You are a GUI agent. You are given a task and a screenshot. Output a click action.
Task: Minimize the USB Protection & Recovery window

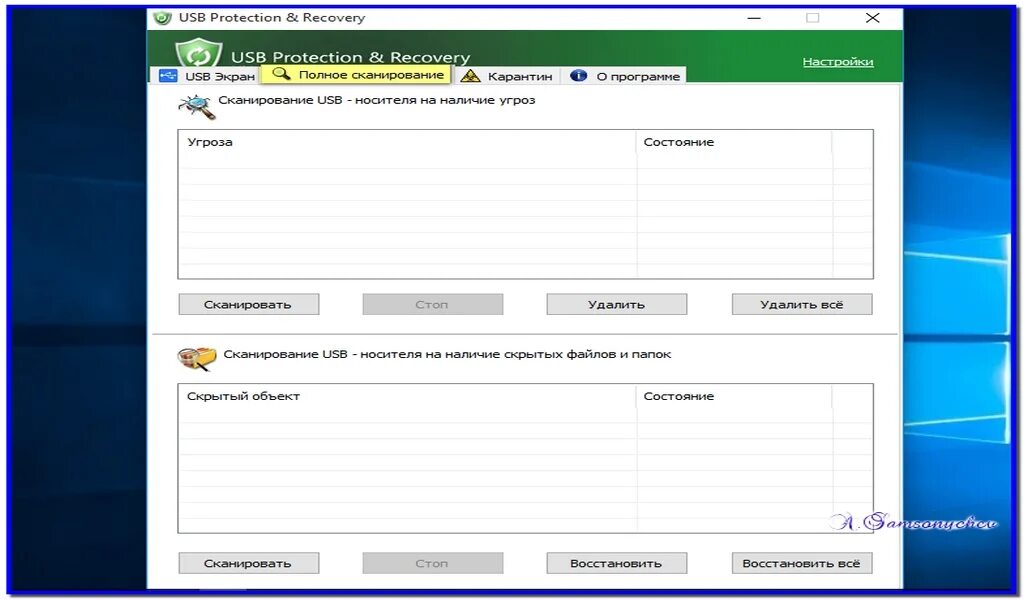tap(754, 18)
